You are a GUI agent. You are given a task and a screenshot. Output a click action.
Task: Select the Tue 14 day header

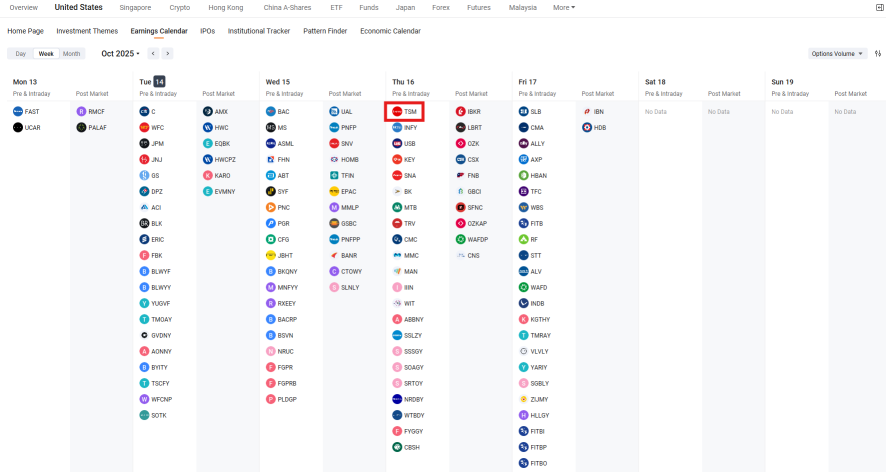tap(152, 81)
